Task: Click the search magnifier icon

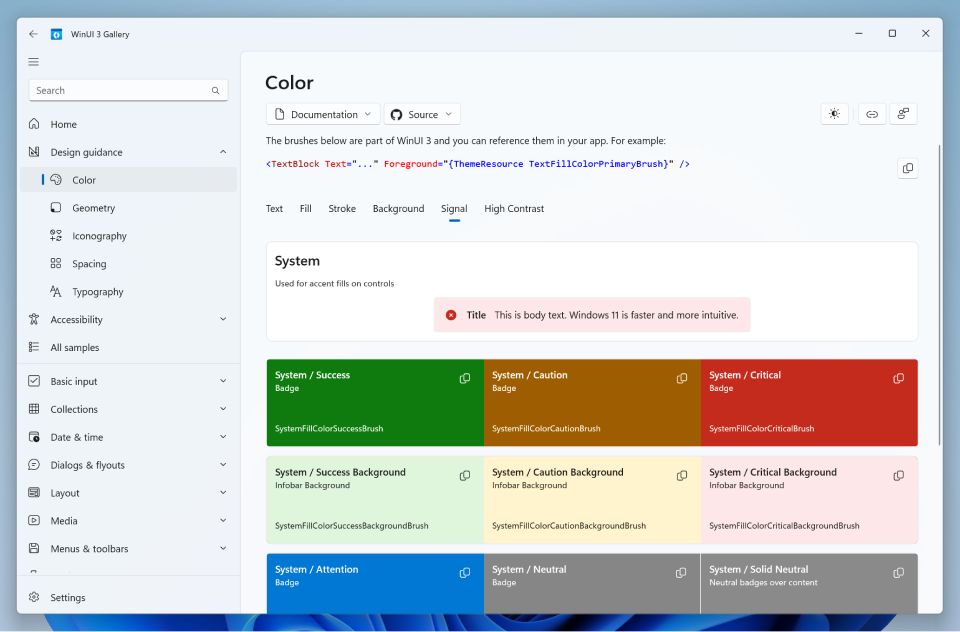Action: 215,90
